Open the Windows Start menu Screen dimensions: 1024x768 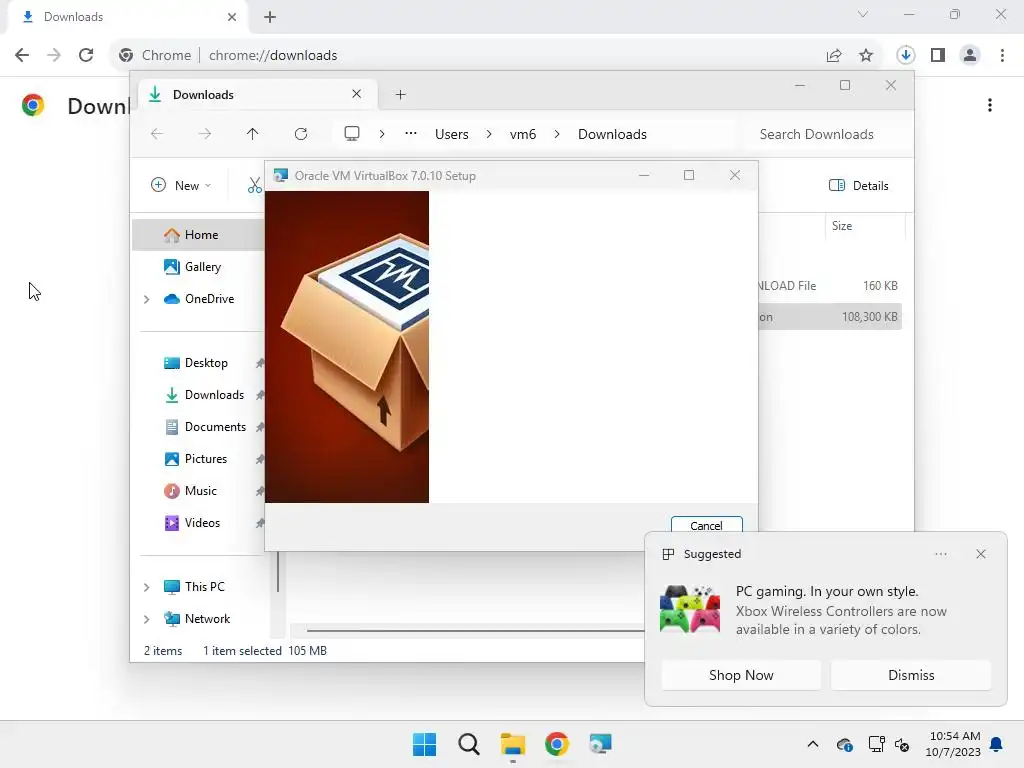pyautogui.click(x=424, y=744)
